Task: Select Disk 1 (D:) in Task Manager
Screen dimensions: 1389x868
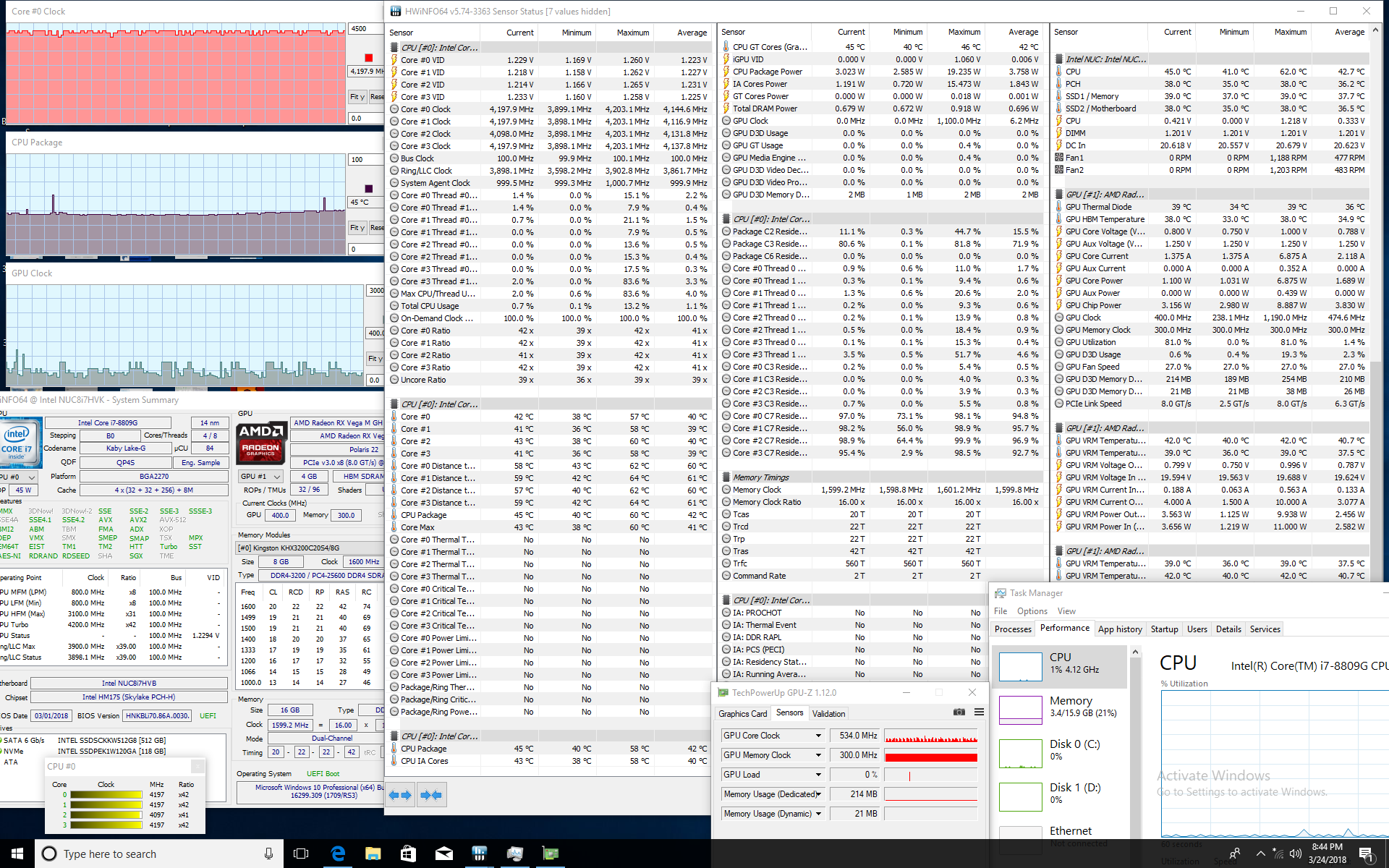Action: click(1060, 796)
